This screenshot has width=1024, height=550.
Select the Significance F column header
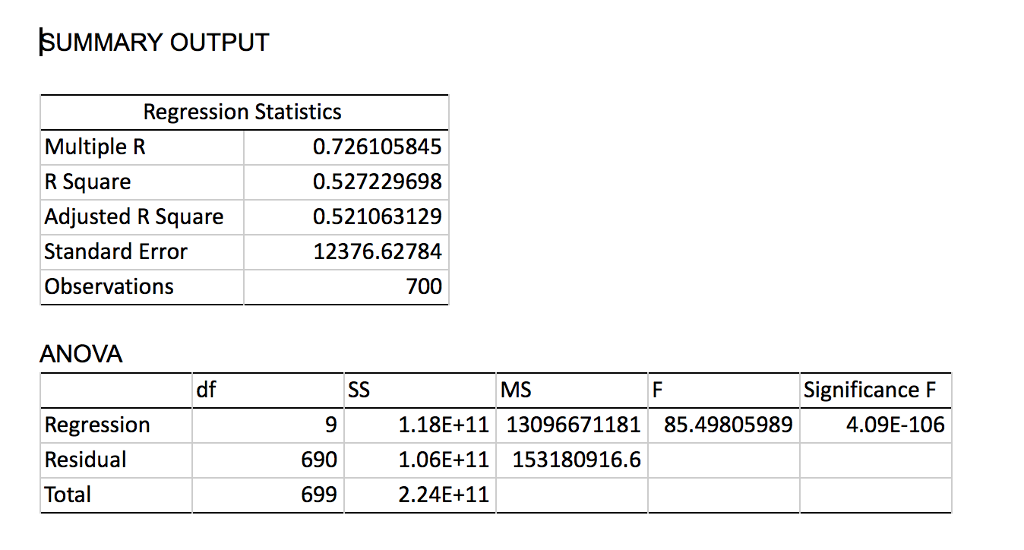(870, 390)
